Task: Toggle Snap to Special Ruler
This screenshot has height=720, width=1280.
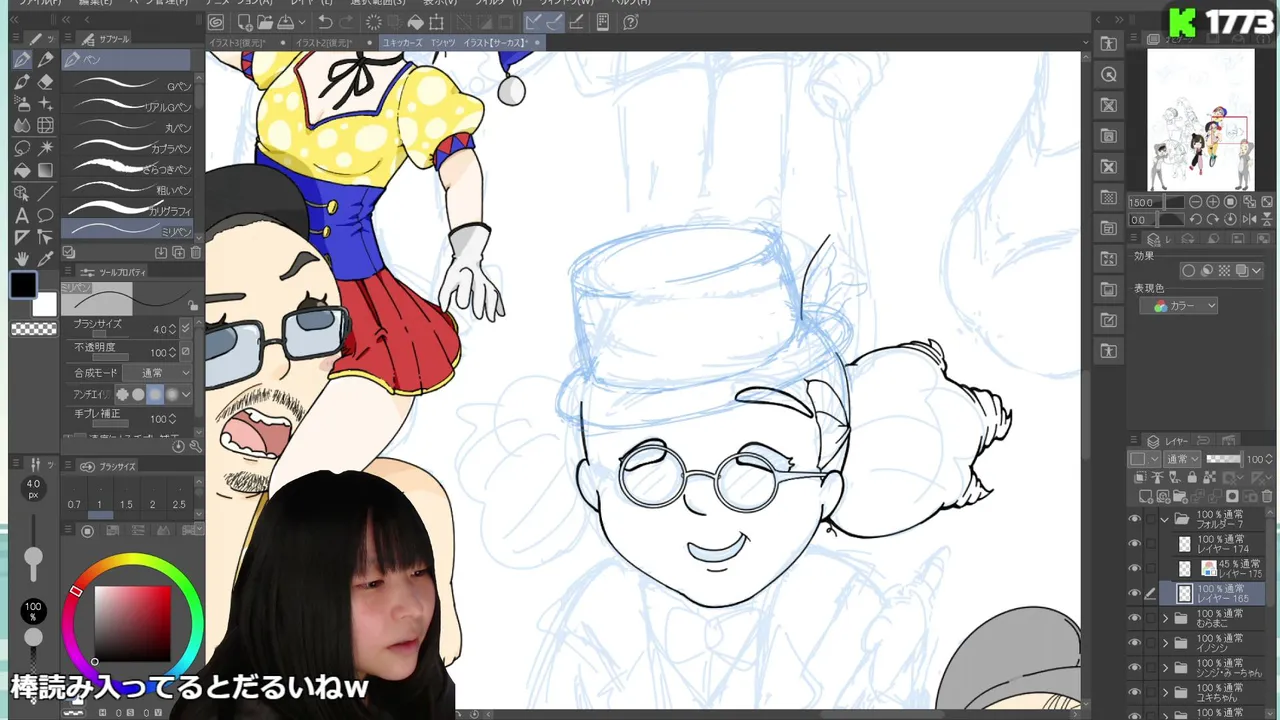Action: tap(554, 22)
